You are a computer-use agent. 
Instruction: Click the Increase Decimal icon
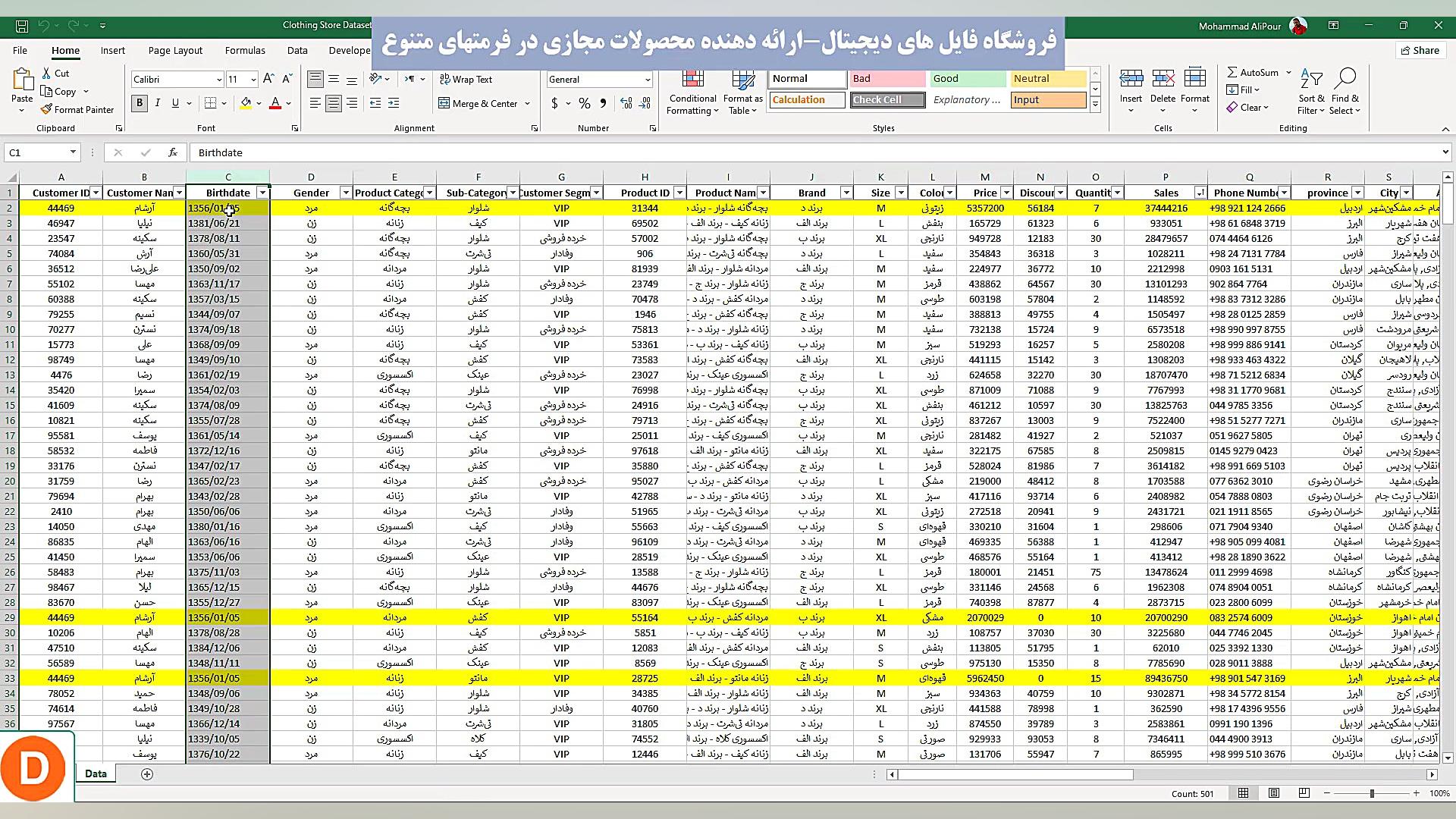click(626, 103)
